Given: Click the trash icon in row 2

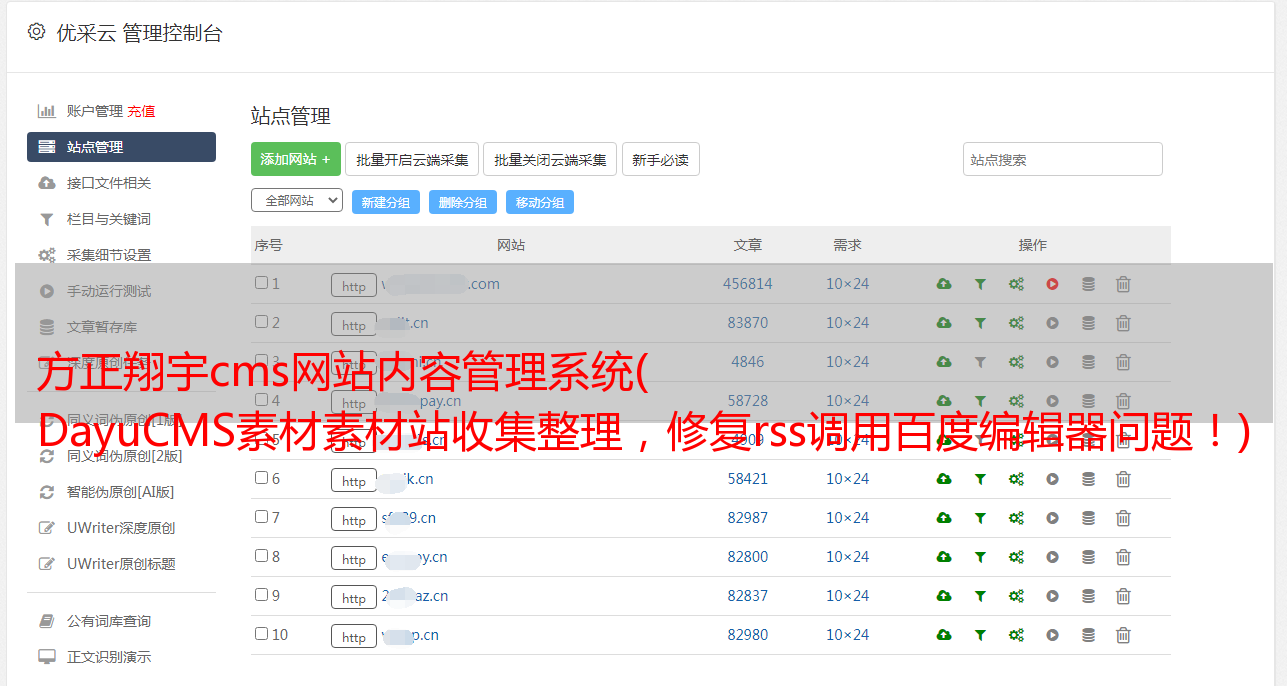Looking at the screenshot, I should click(x=1123, y=323).
